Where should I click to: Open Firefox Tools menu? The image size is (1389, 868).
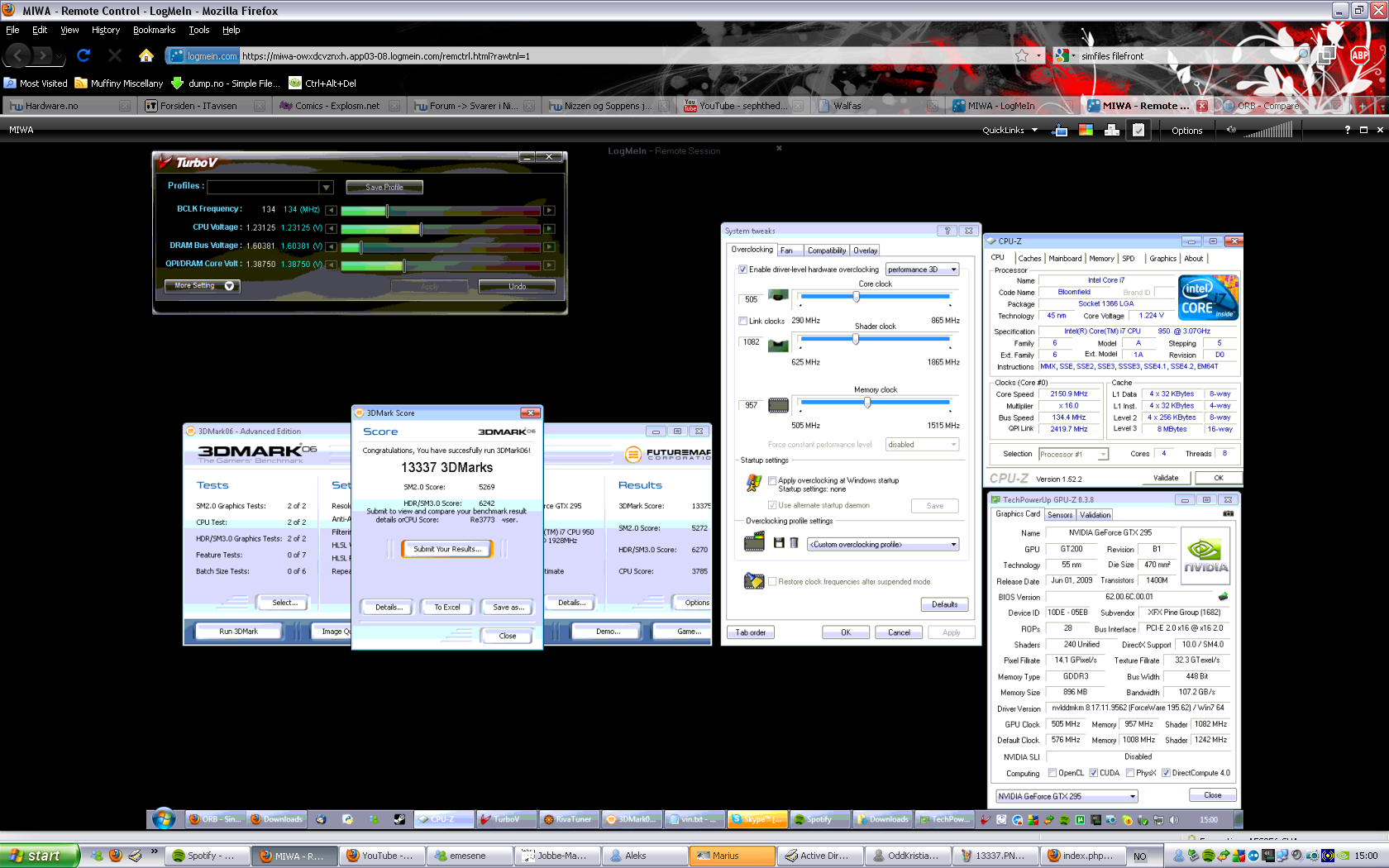point(199,30)
